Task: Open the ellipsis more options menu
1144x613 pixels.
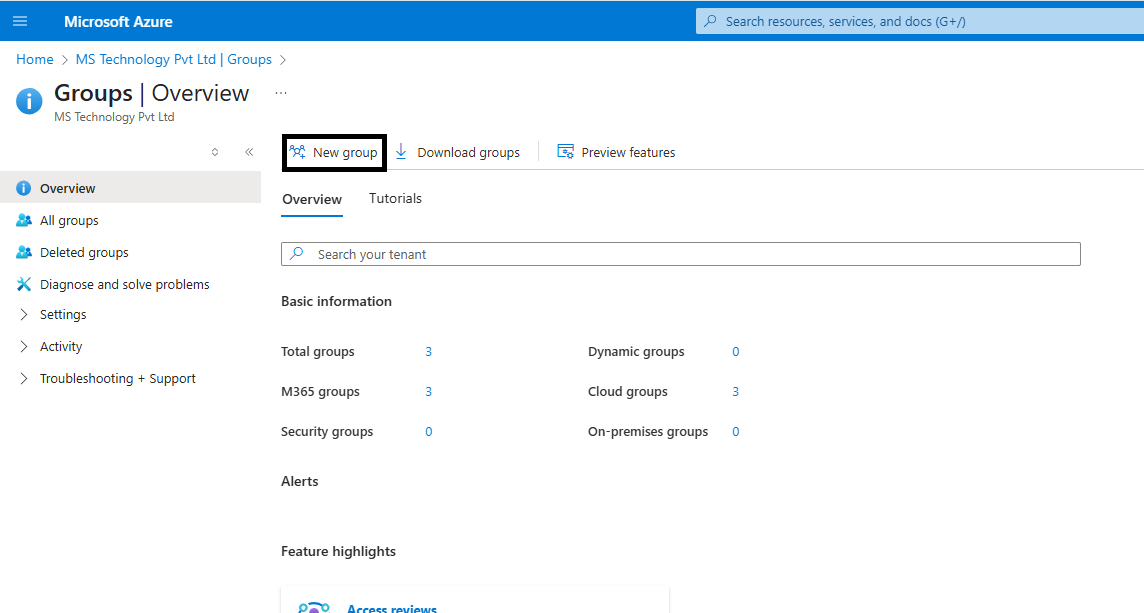Action: 281,93
